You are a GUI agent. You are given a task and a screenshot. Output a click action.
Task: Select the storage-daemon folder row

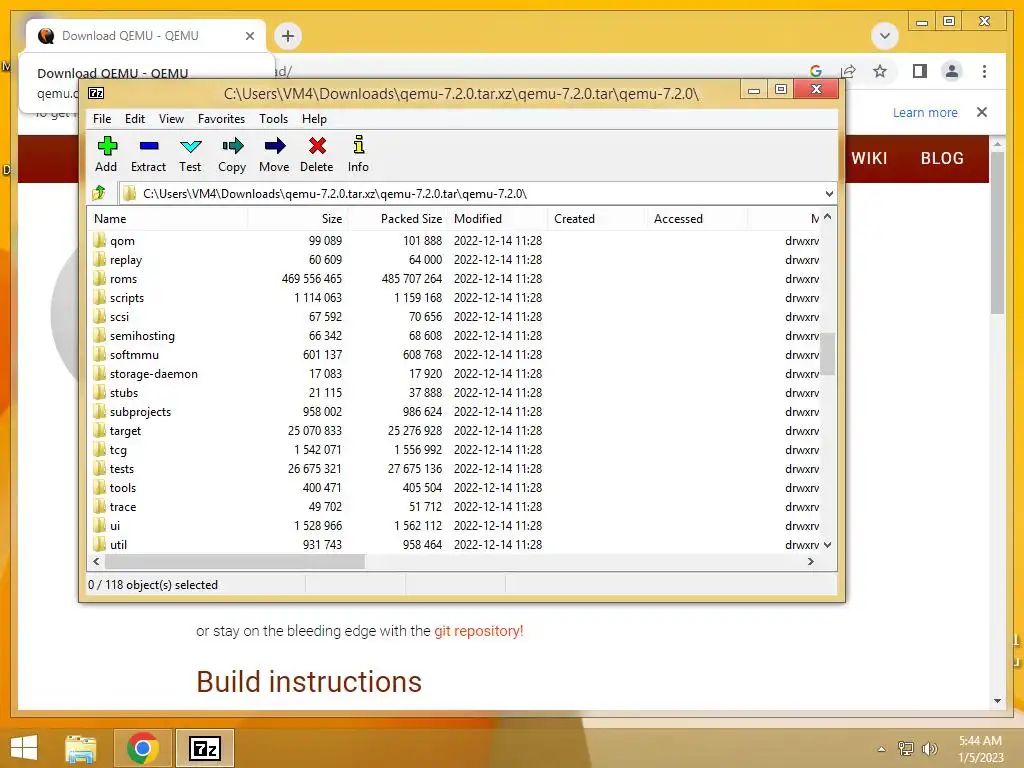coord(455,374)
